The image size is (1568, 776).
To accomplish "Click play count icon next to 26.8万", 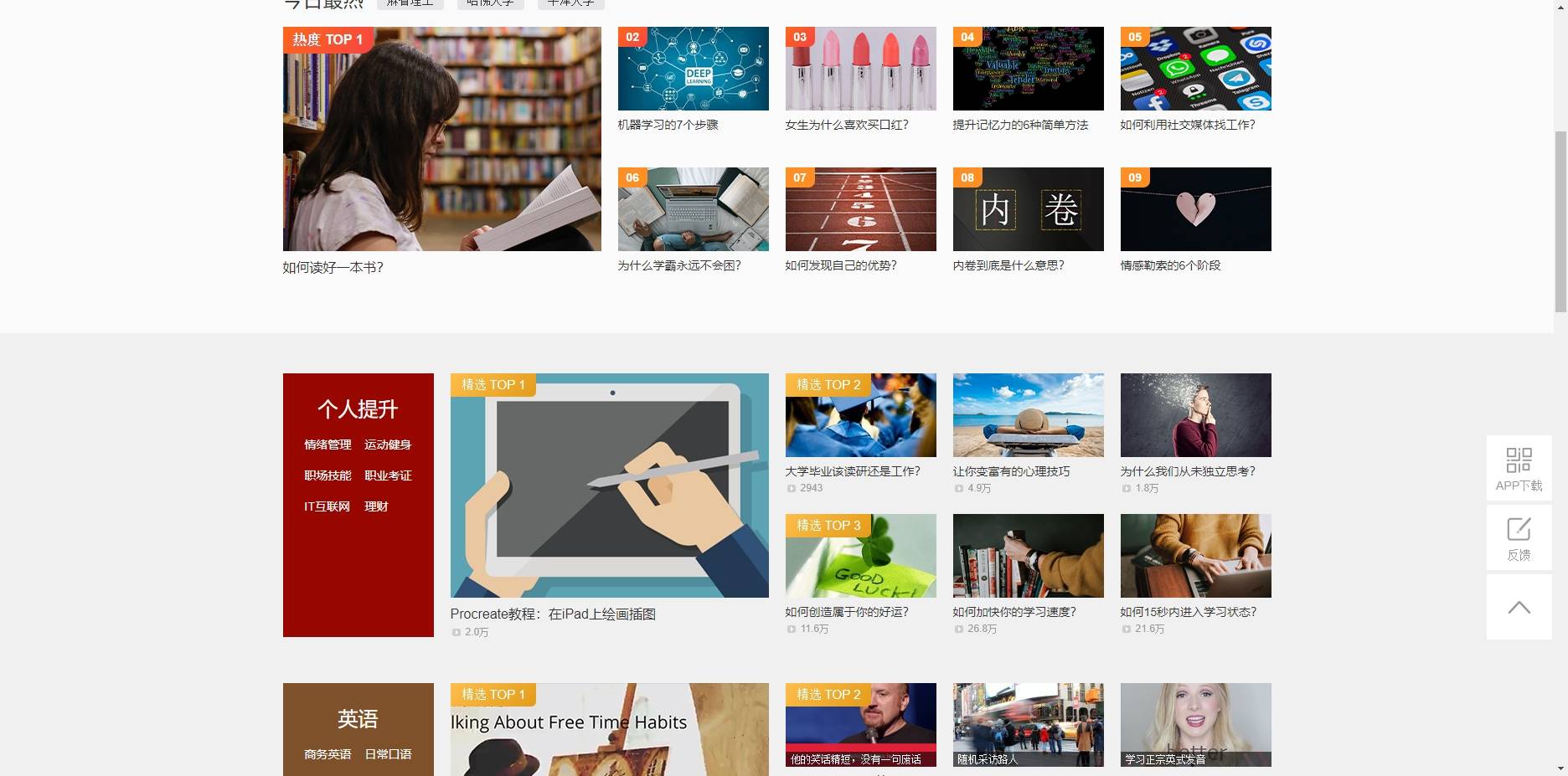I will 959,630.
